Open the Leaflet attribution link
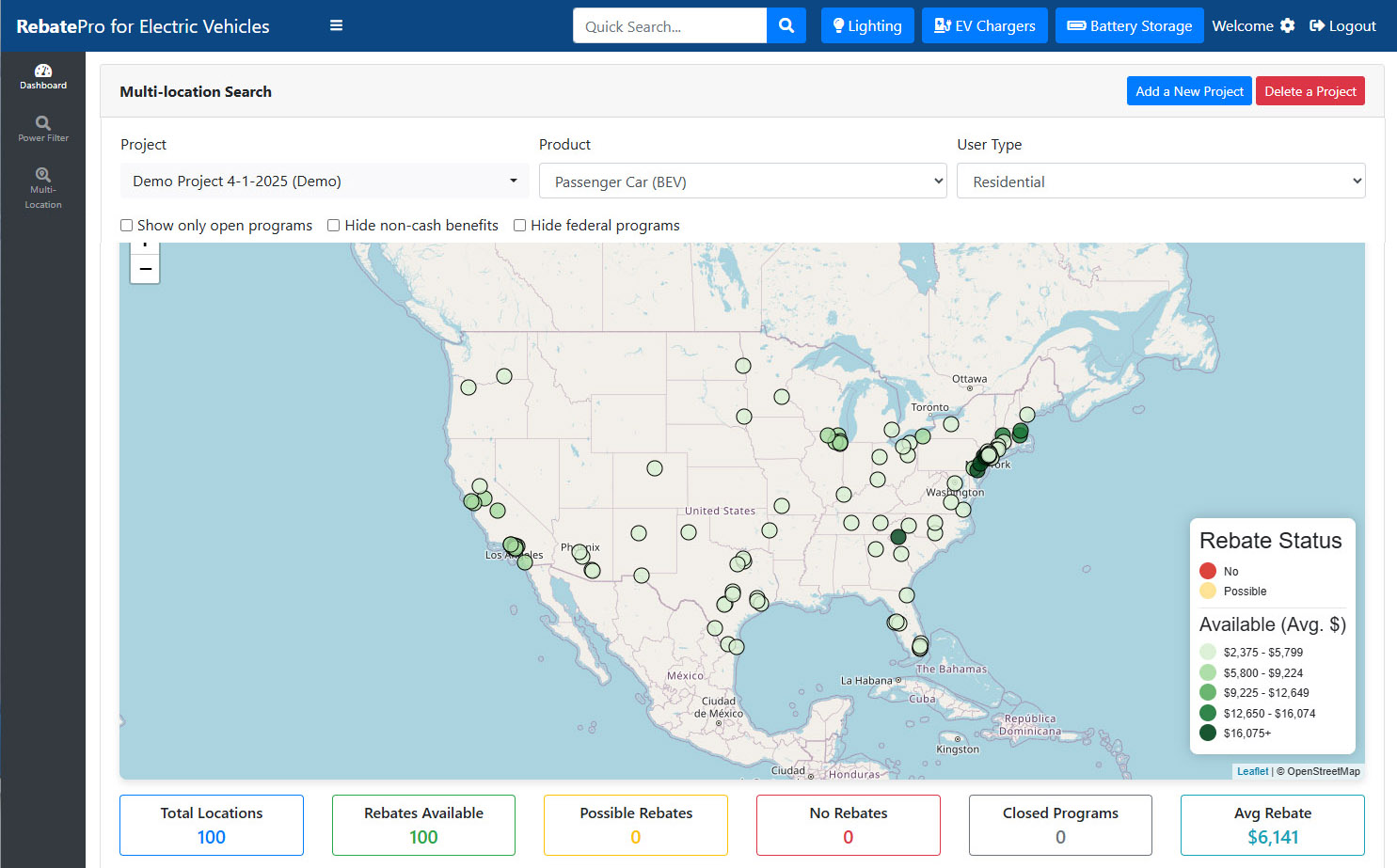1397x868 pixels. (1252, 771)
